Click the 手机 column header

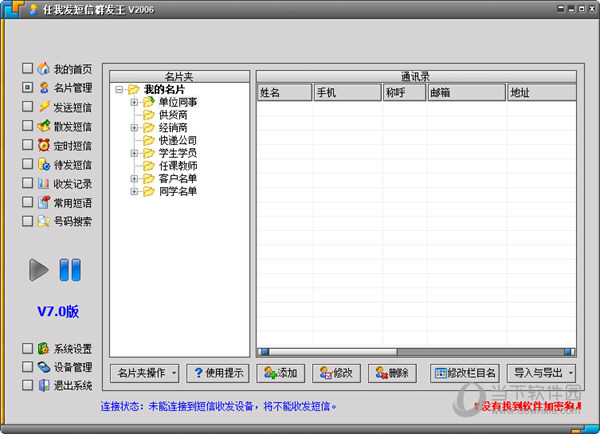pyautogui.click(x=347, y=93)
